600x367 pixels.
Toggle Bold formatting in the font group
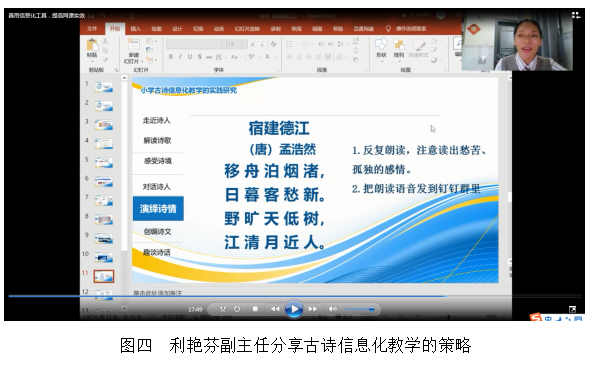point(171,57)
